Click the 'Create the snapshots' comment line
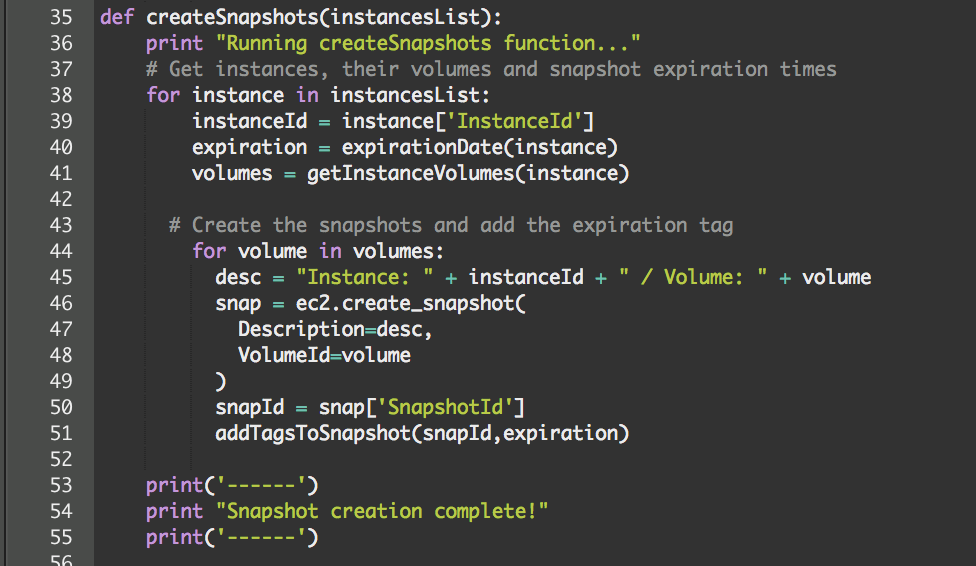This screenshot has width=976, height=566. [450, 225]
